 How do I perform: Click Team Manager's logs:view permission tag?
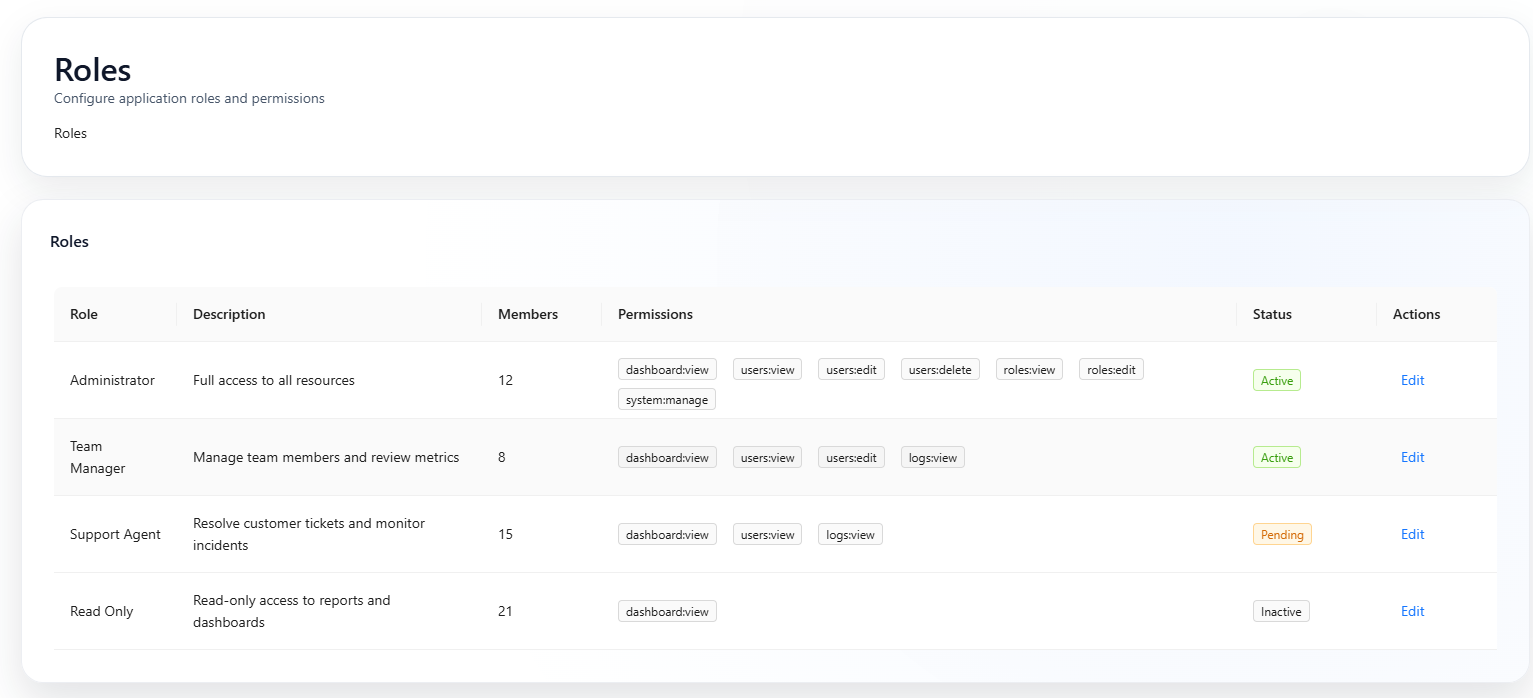932,457
